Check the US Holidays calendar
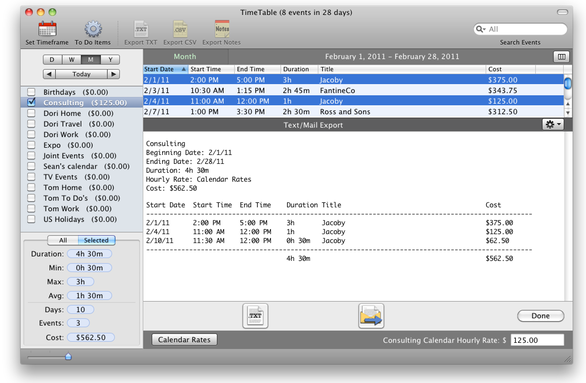The height and width of the screenshot is (383, 586). 31,219
